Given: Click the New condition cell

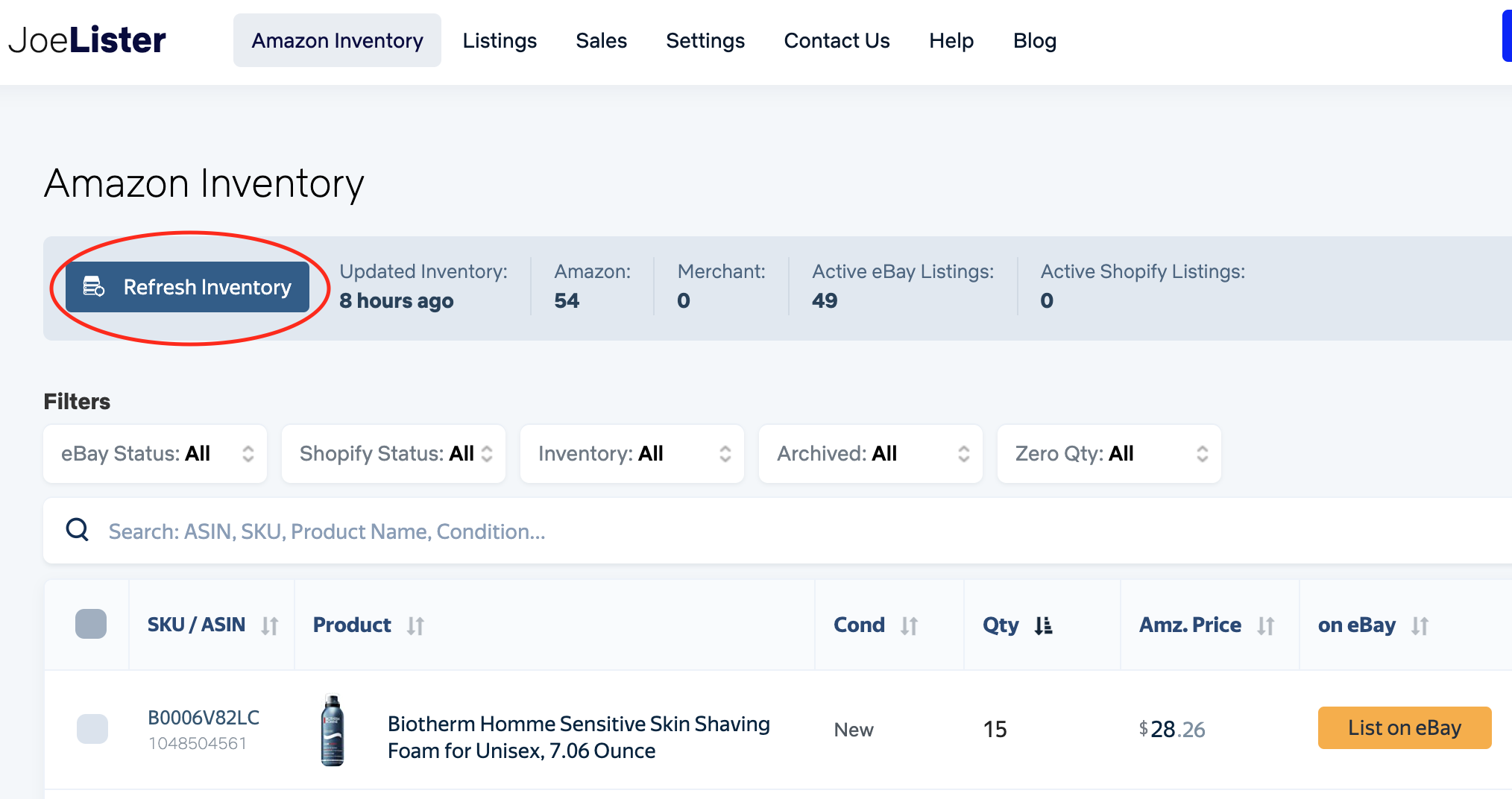Looking at the screenshot, I should tap(854, 730).
